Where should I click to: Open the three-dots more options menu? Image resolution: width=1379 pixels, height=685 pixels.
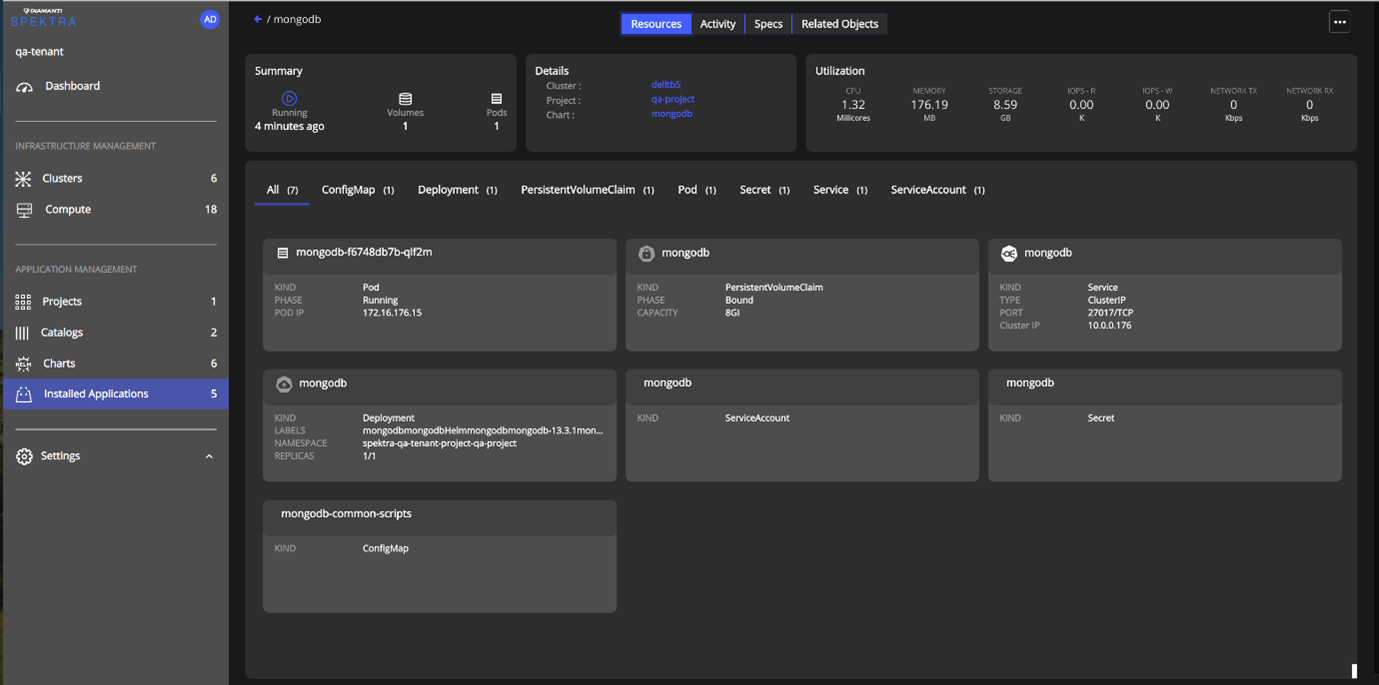click(1340, 22)
